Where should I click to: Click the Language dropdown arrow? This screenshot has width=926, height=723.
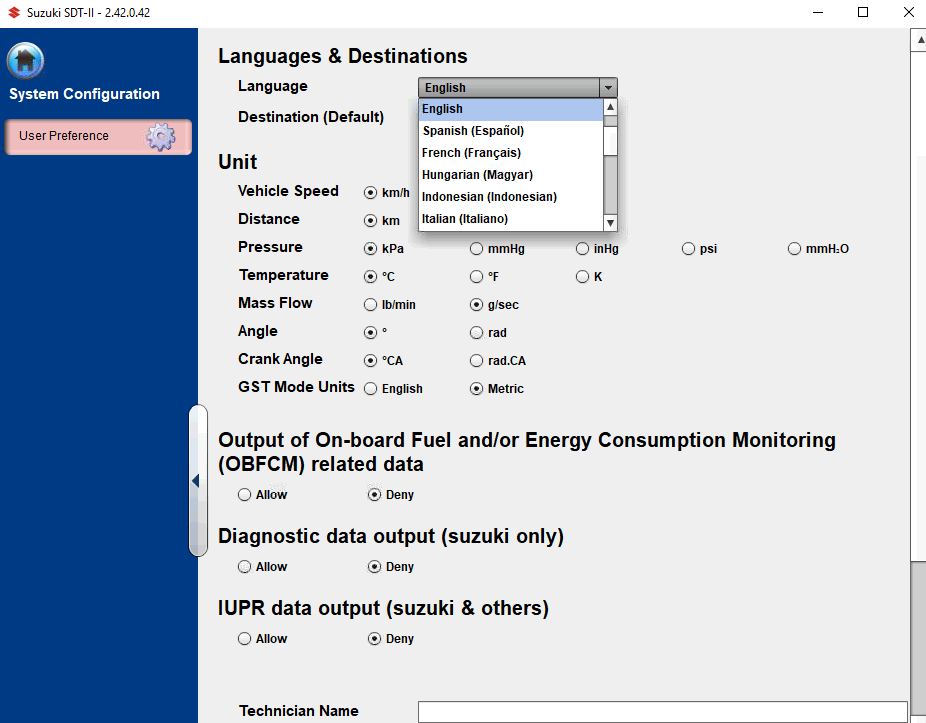pos(608,88)
